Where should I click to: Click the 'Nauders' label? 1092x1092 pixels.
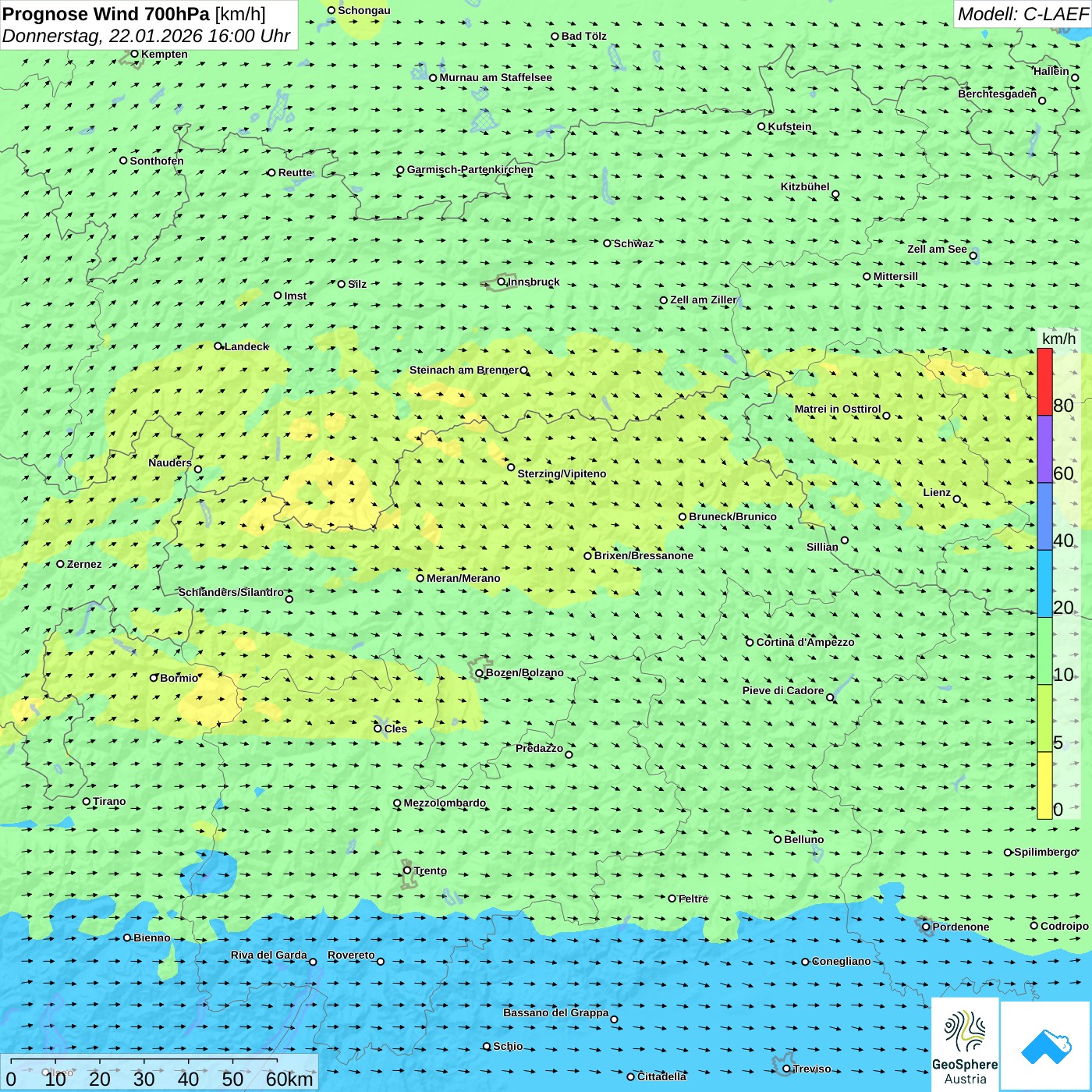click(x=170, y=463)
